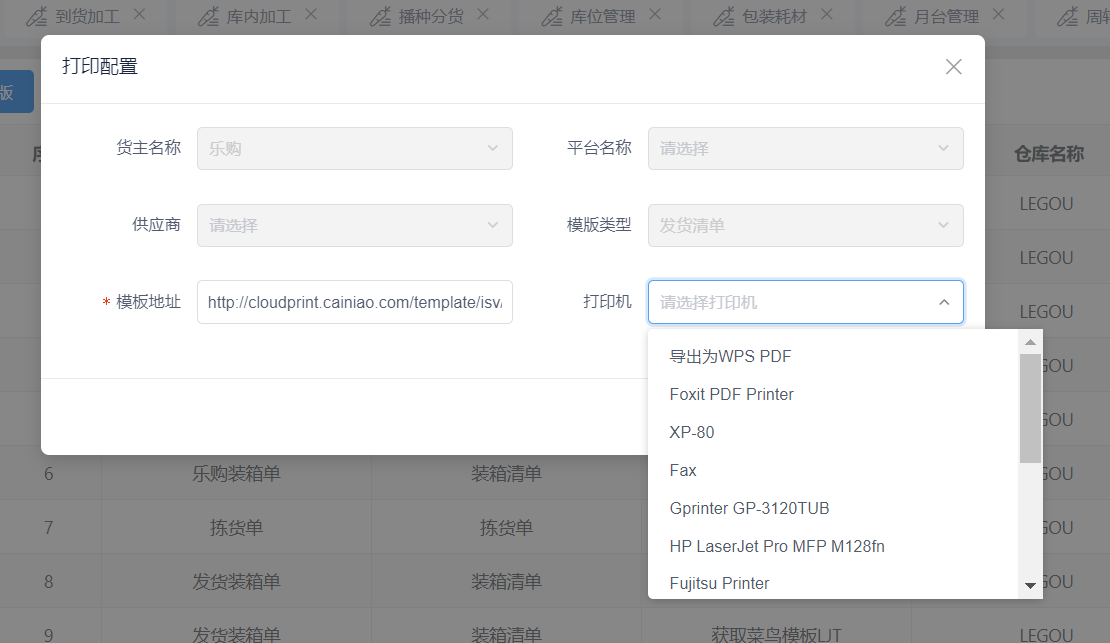Screen dimensions: 1110x643
Task: Click 装箱清单 type cell in row 8
Action: tap(506, 581)
